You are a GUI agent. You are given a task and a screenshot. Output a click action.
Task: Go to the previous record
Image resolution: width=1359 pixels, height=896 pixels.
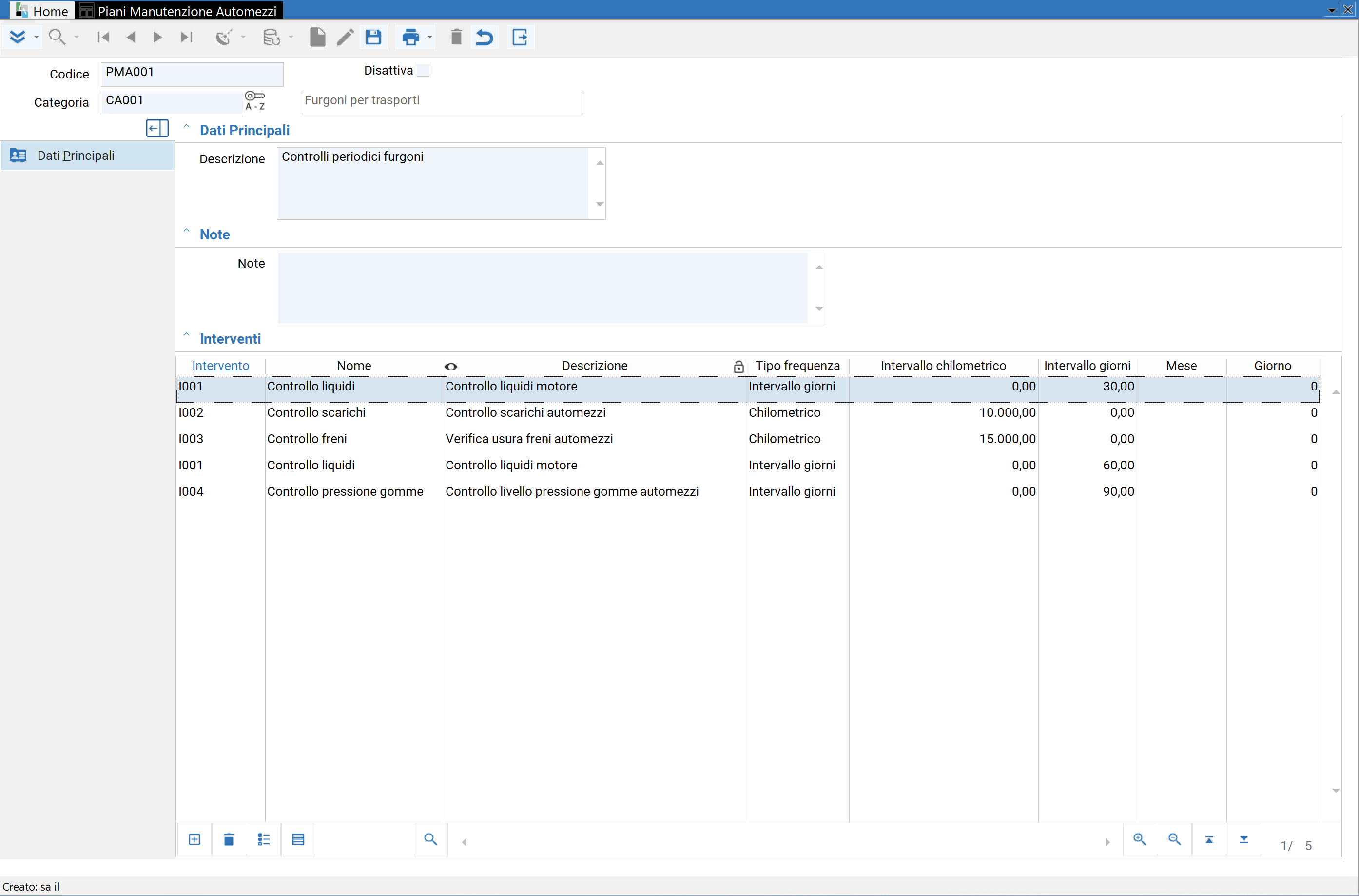point(131,37)
